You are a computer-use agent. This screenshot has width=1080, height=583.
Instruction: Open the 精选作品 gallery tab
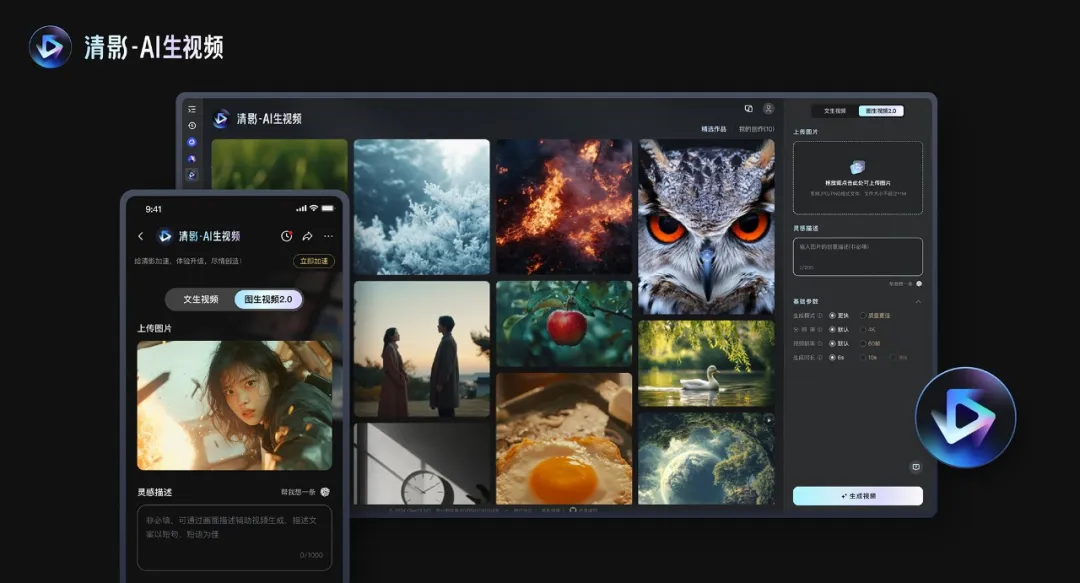pos(712,129)
